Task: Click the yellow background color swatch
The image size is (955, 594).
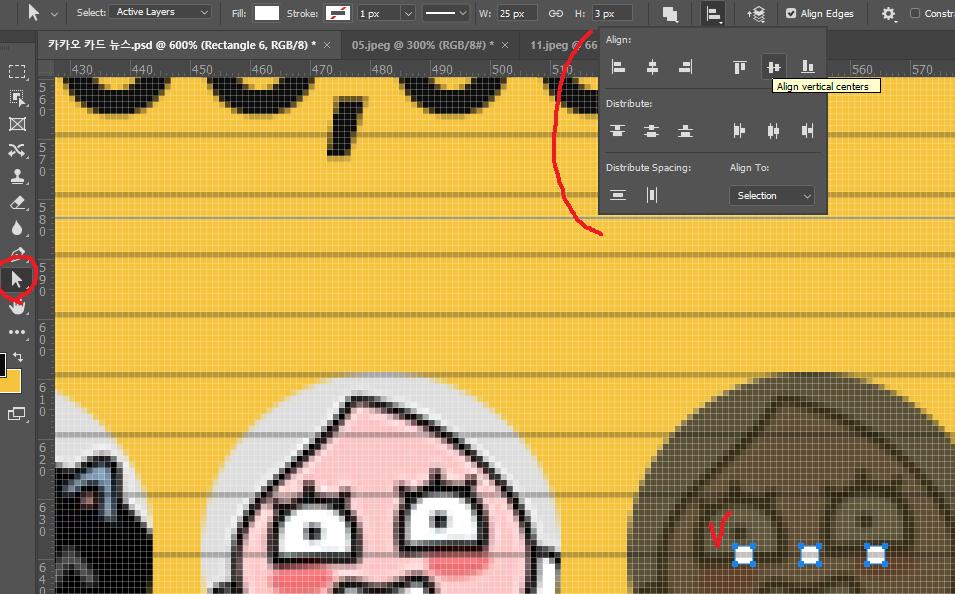Action: click(x=12, y=383)
